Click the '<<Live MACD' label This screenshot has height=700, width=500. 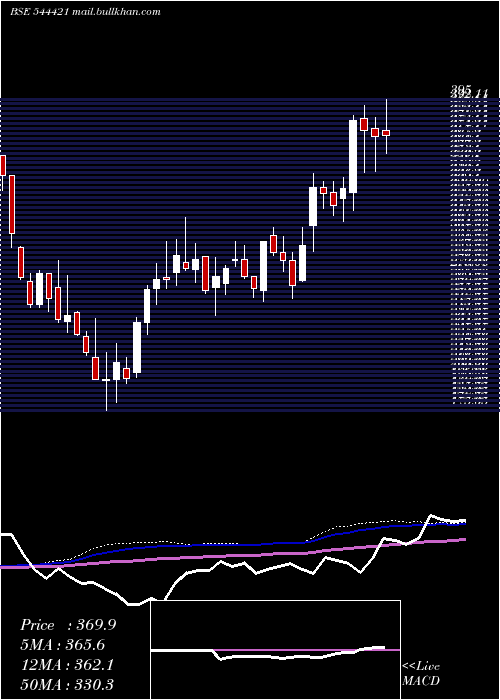pyautogui.click(x=421, y=674)
